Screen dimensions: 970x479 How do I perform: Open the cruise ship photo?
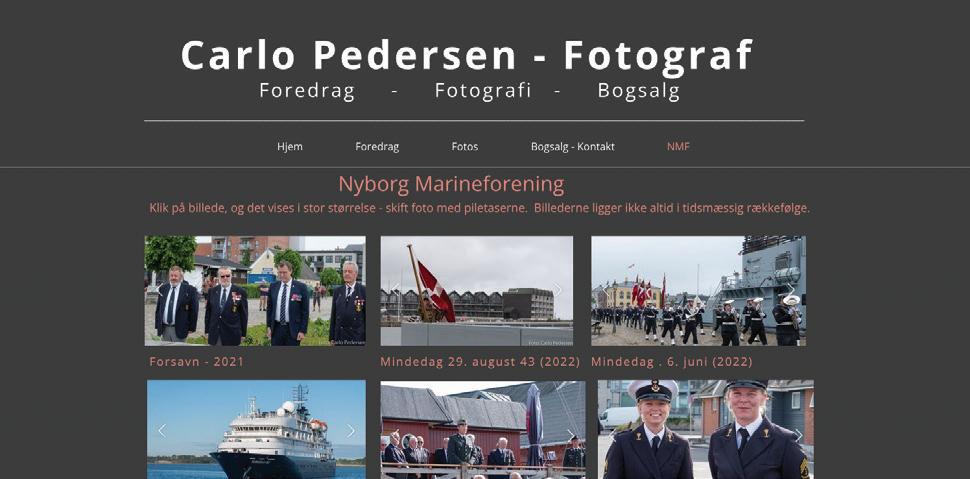pos(256,429)
